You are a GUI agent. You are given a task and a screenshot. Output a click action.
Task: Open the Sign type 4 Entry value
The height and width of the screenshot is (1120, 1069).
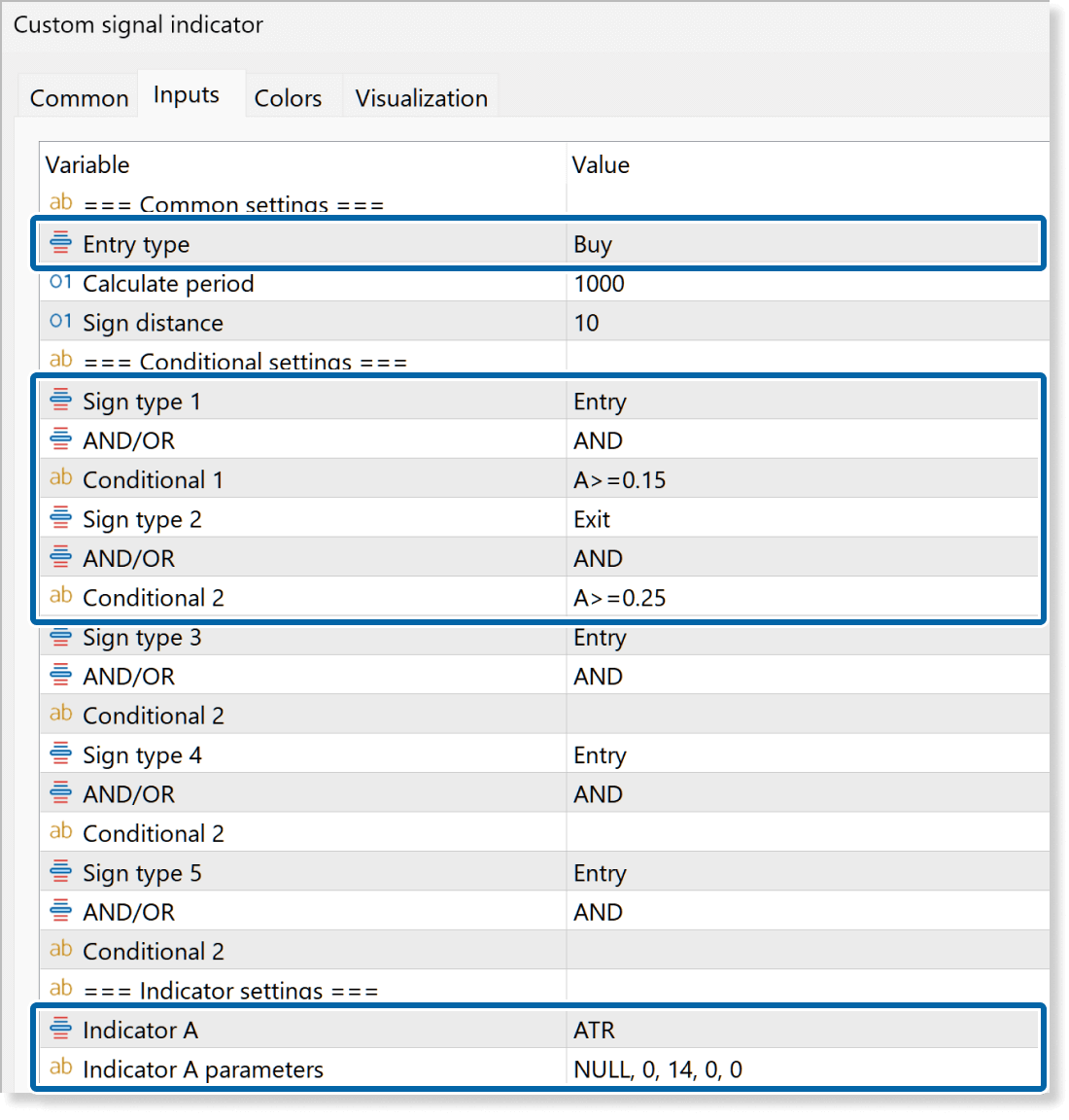click(802, 755)
